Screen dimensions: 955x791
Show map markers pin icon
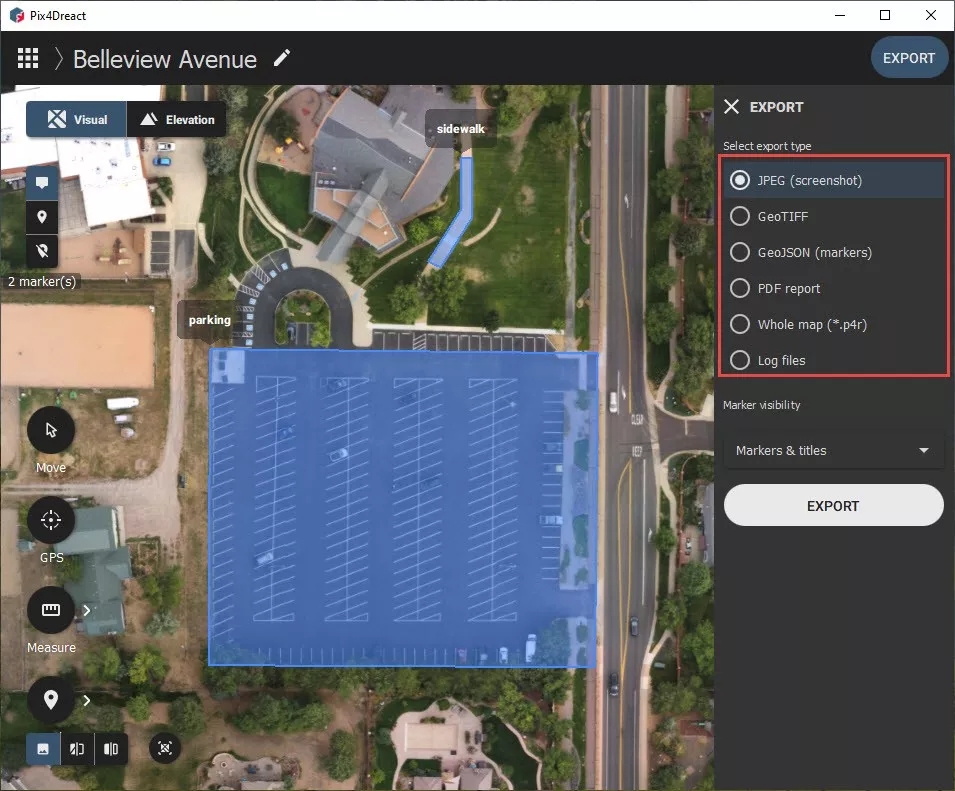42,217
